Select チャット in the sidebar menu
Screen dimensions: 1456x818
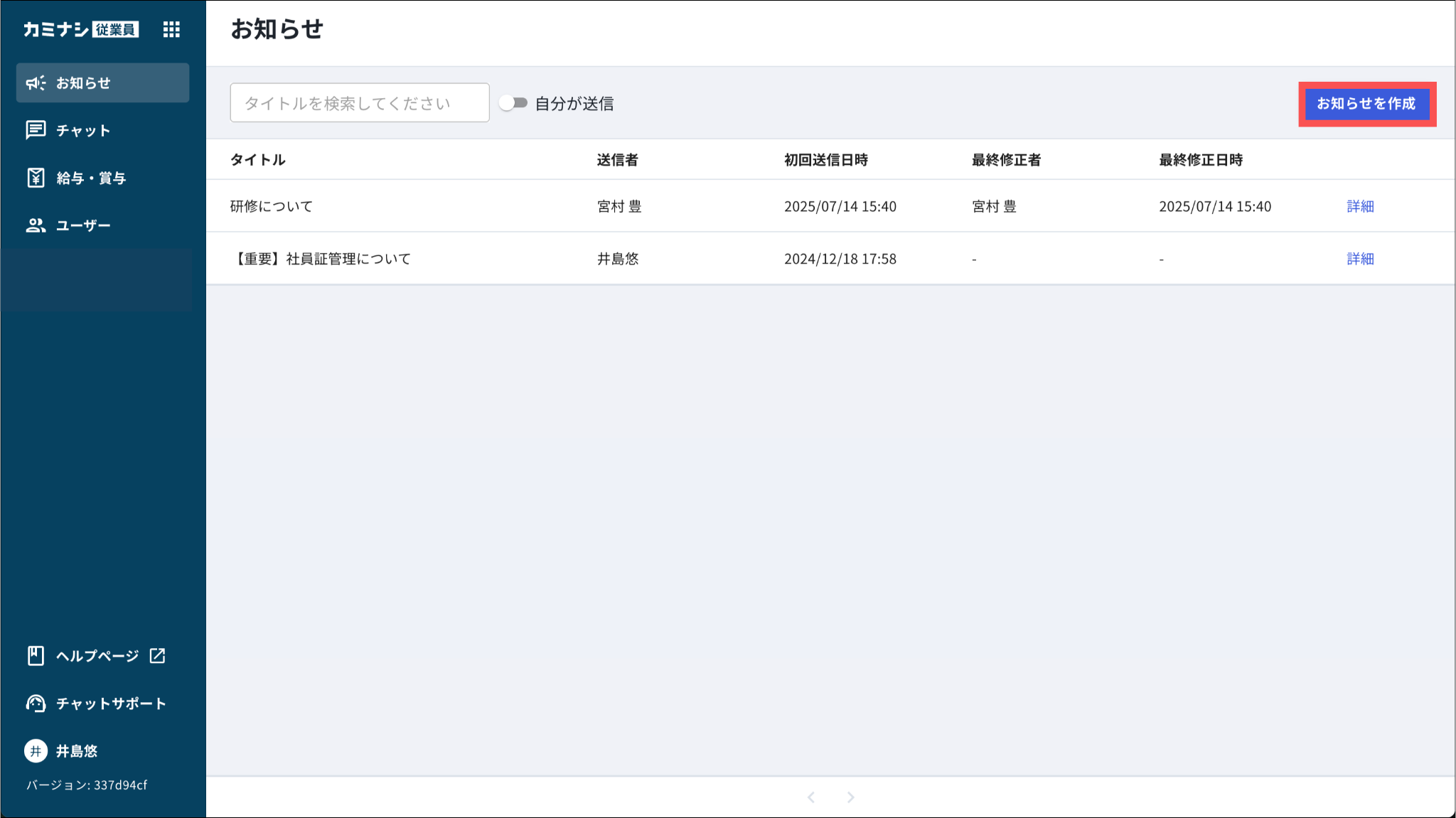pyautogui.click(x=83, y=131)
